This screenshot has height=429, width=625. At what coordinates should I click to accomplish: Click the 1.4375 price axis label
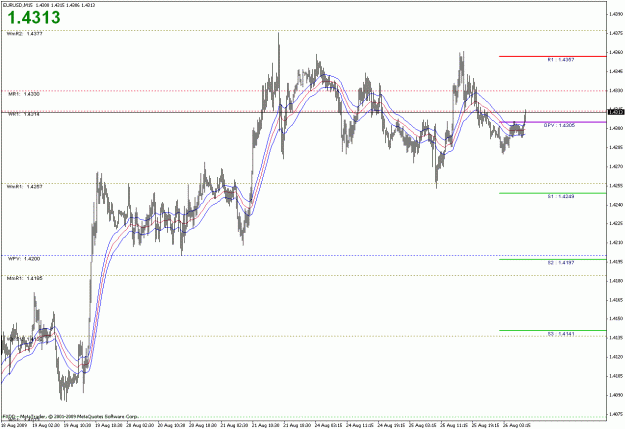(x=616, y=33)
